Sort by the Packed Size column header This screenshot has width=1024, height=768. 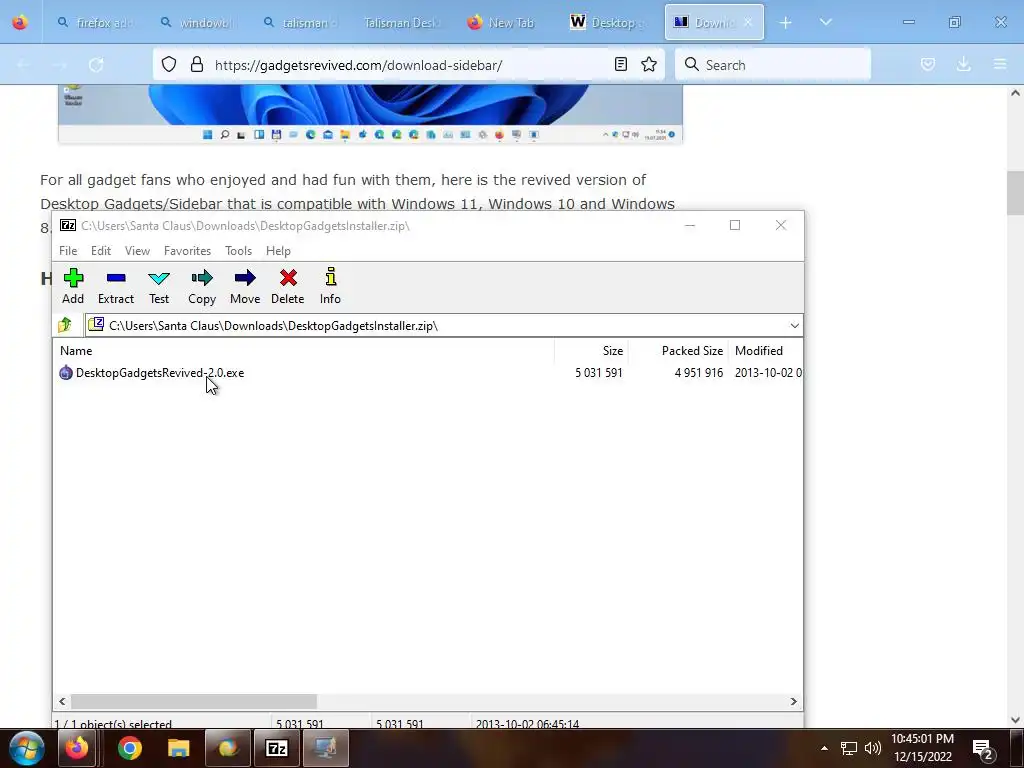pos(679,351)
